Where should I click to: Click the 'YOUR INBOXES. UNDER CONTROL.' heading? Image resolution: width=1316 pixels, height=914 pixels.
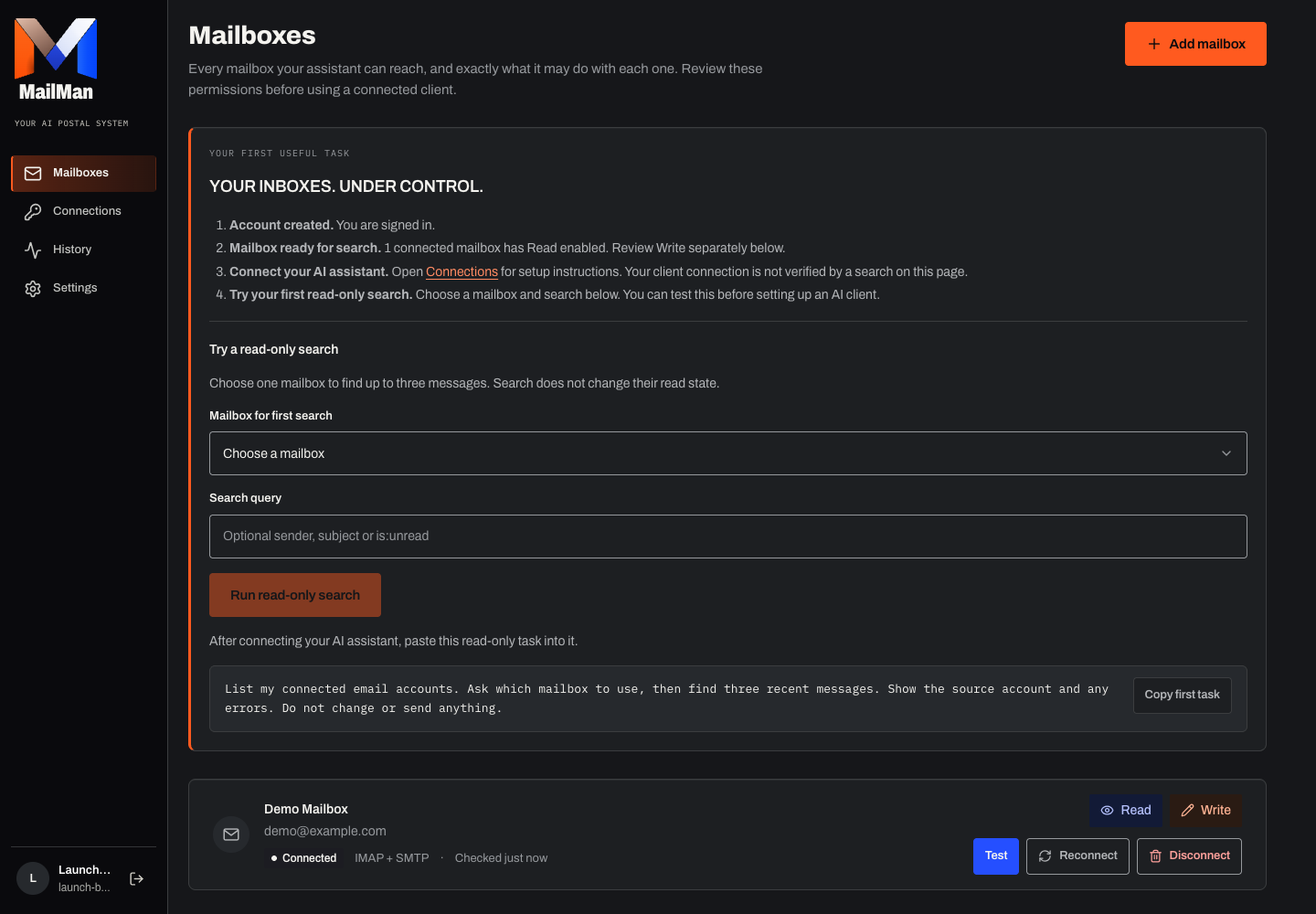(x=346, y=186)
